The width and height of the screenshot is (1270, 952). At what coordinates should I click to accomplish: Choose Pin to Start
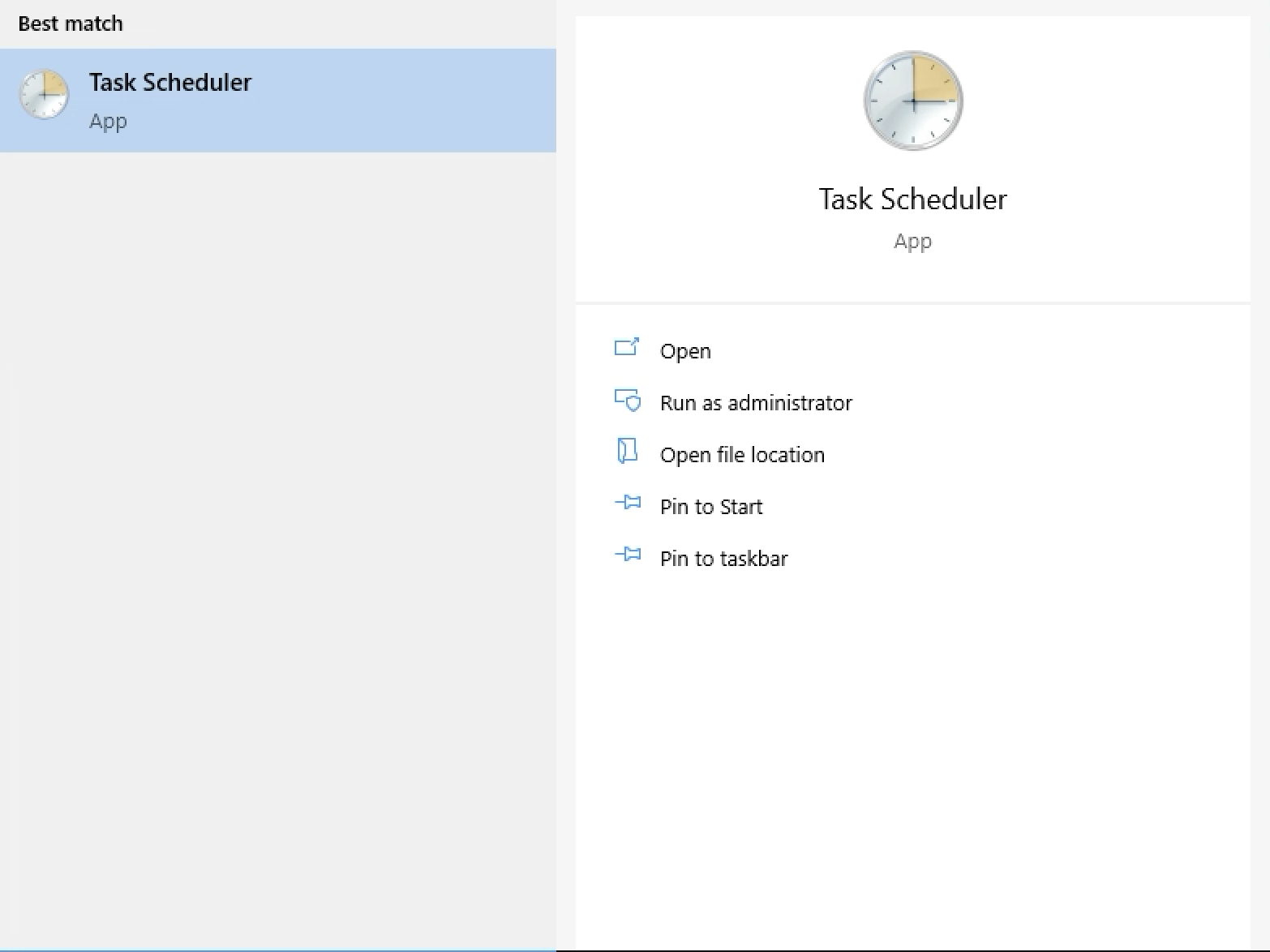click(x=711, y=507)
